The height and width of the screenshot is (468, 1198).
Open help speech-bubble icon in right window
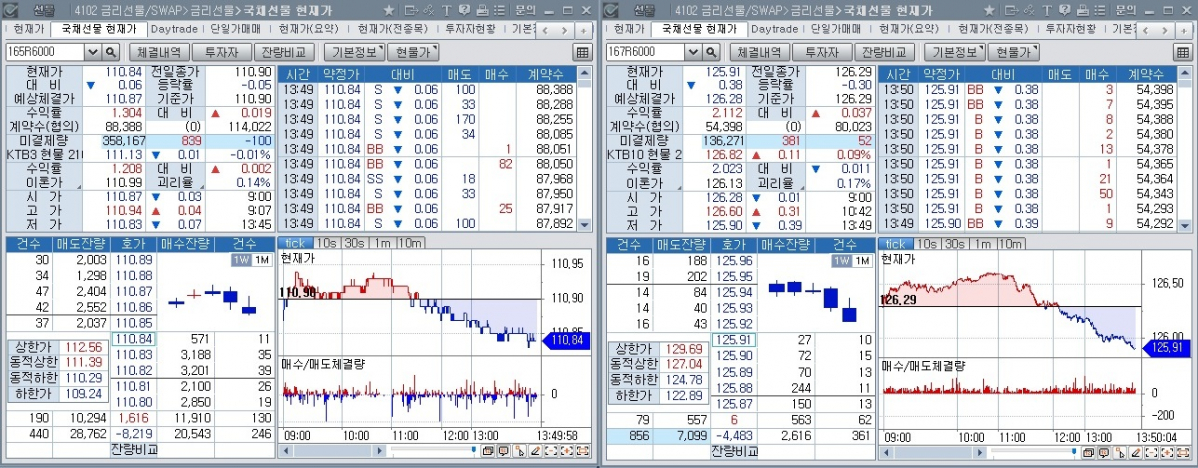pos(1065,11)
